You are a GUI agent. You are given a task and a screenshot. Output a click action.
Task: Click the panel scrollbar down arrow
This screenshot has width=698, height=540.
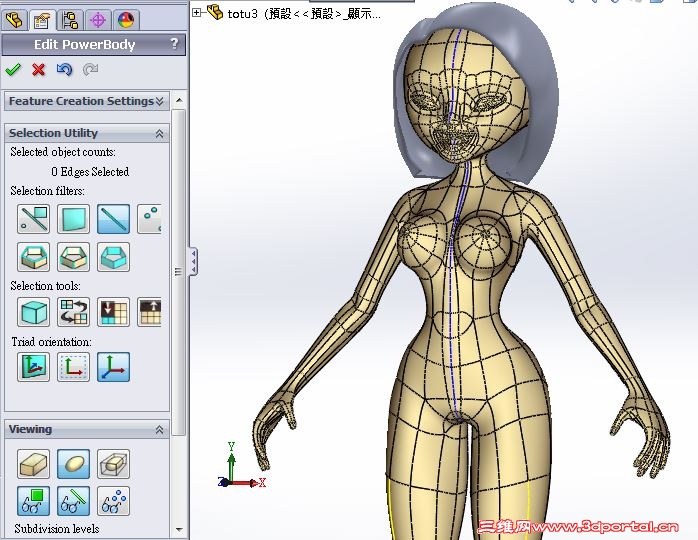pos(179,530)
